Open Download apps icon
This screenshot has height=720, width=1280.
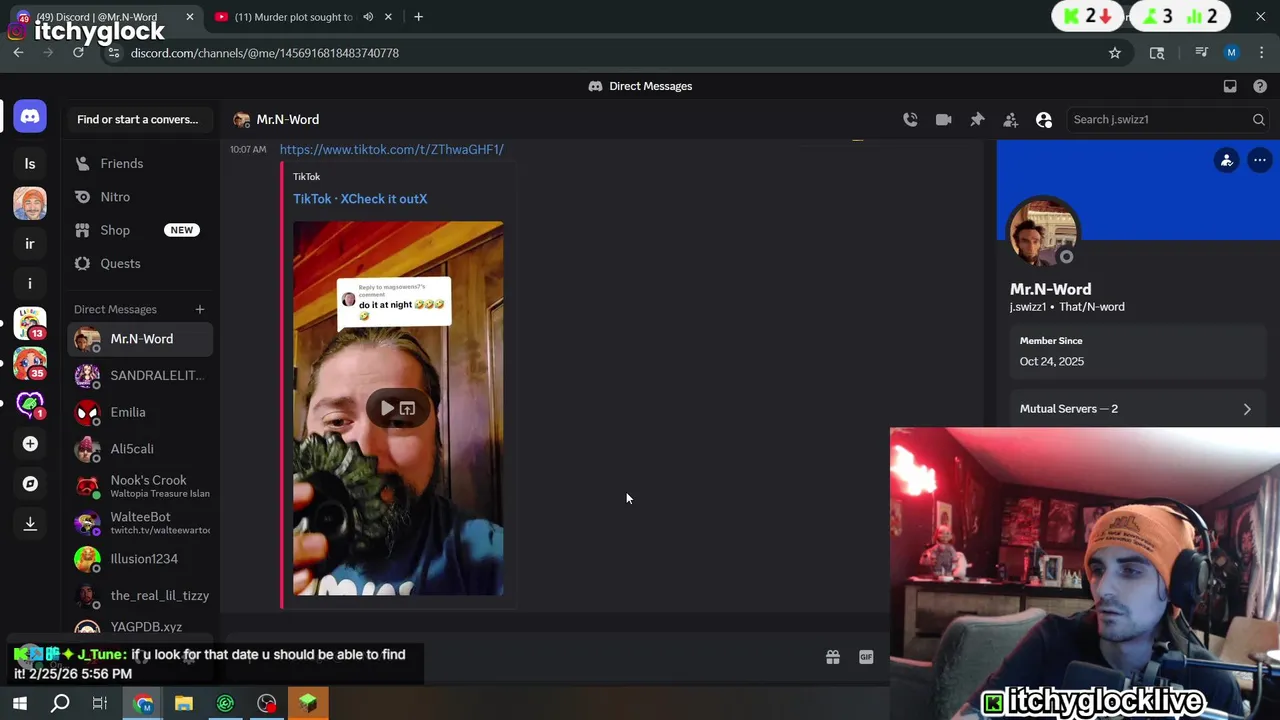(30, 524)
